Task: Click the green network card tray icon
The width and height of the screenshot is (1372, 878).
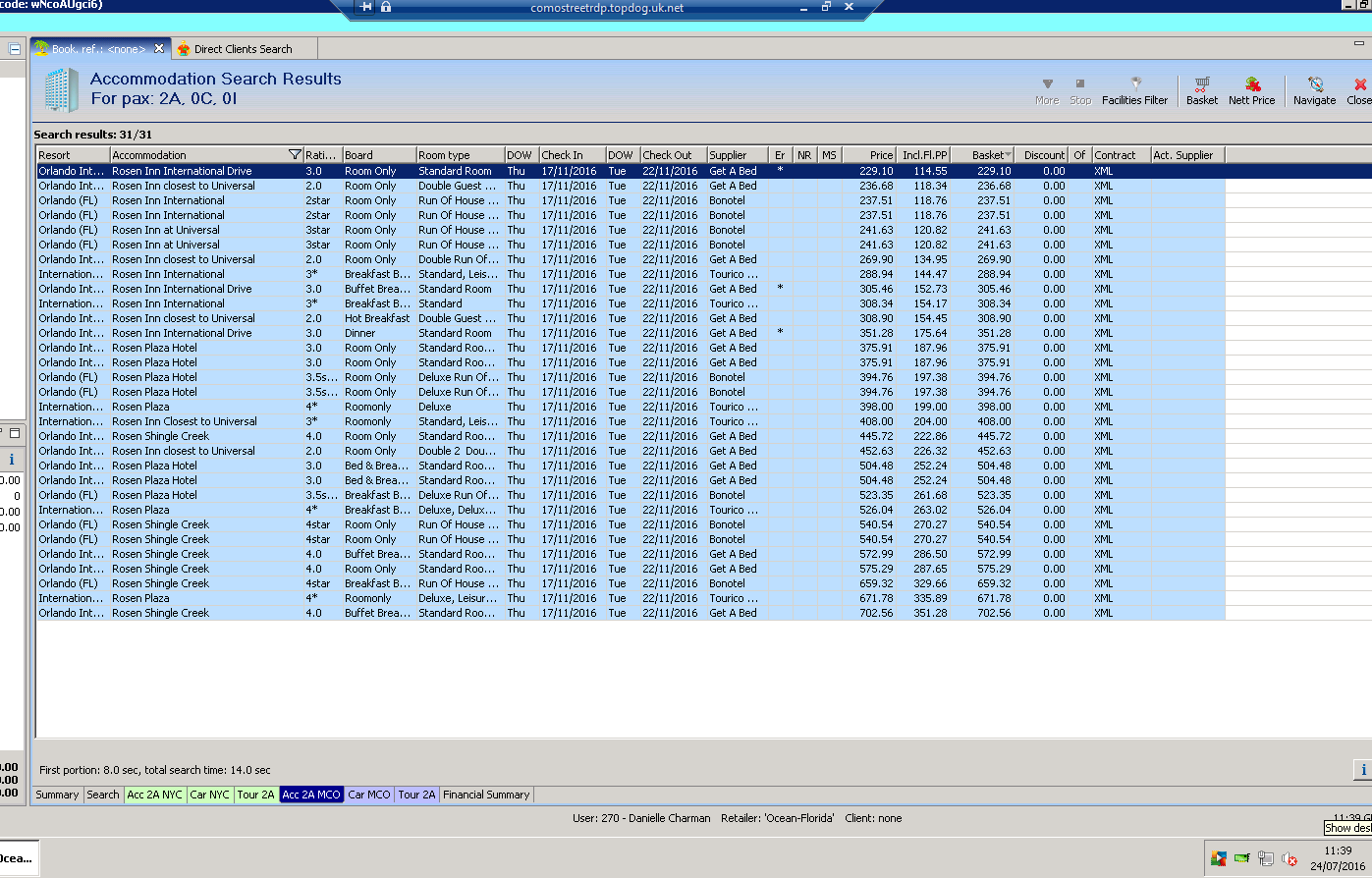Action: (x=1242, y=859)
